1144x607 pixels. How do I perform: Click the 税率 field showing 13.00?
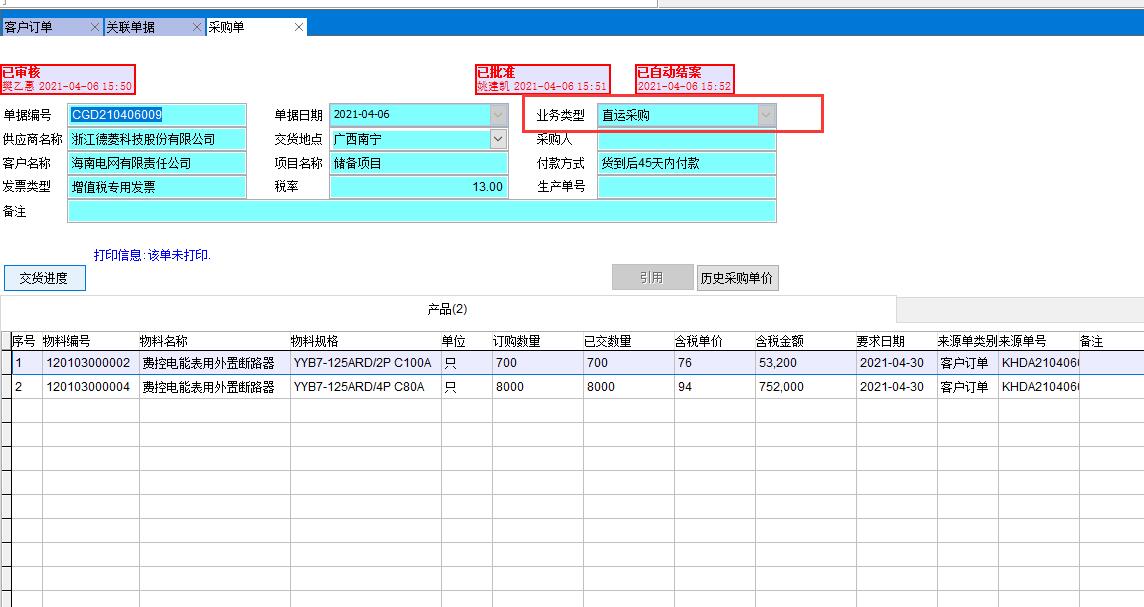tap(418, 187)
